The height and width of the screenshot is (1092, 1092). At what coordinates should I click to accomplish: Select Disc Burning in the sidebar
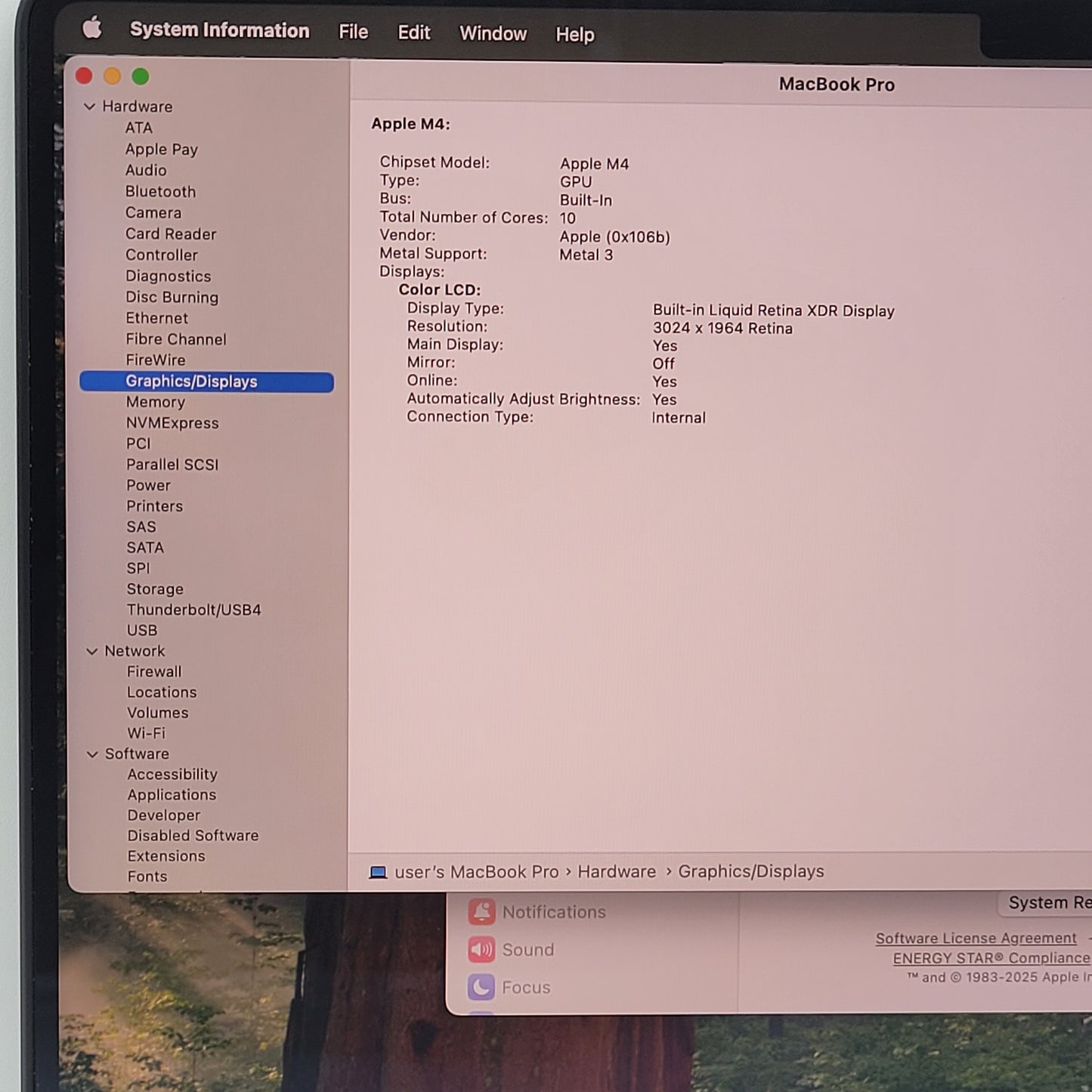click(172, 297)
